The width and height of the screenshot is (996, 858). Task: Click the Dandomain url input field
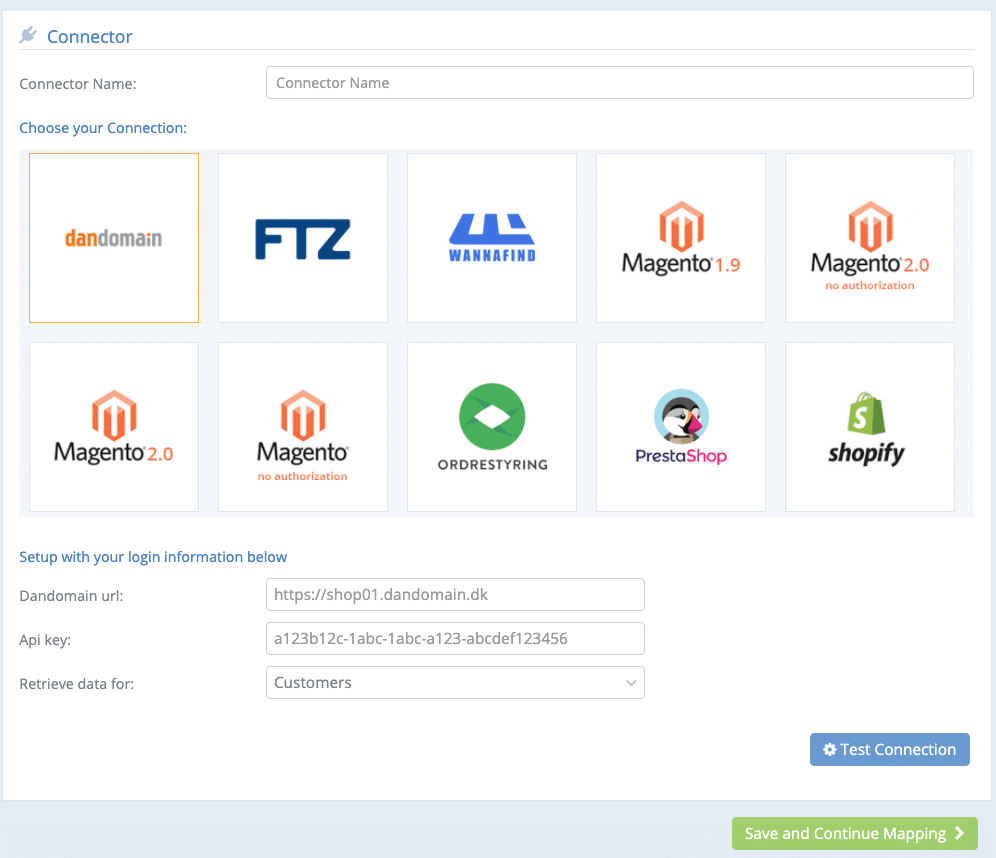pos(455,594)
